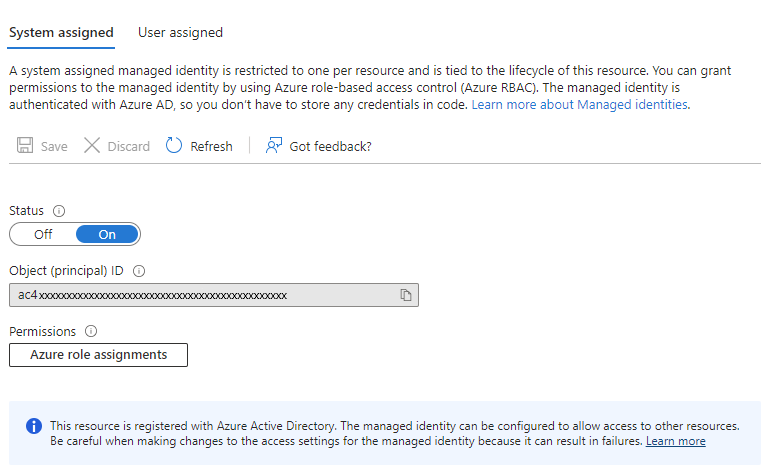Click the Discard X icon
768x475 pixels.
92,146
